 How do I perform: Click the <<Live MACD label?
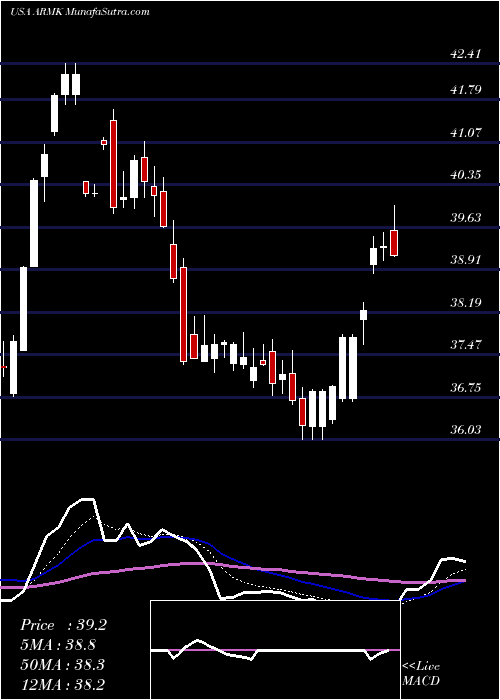pos(421,674)
